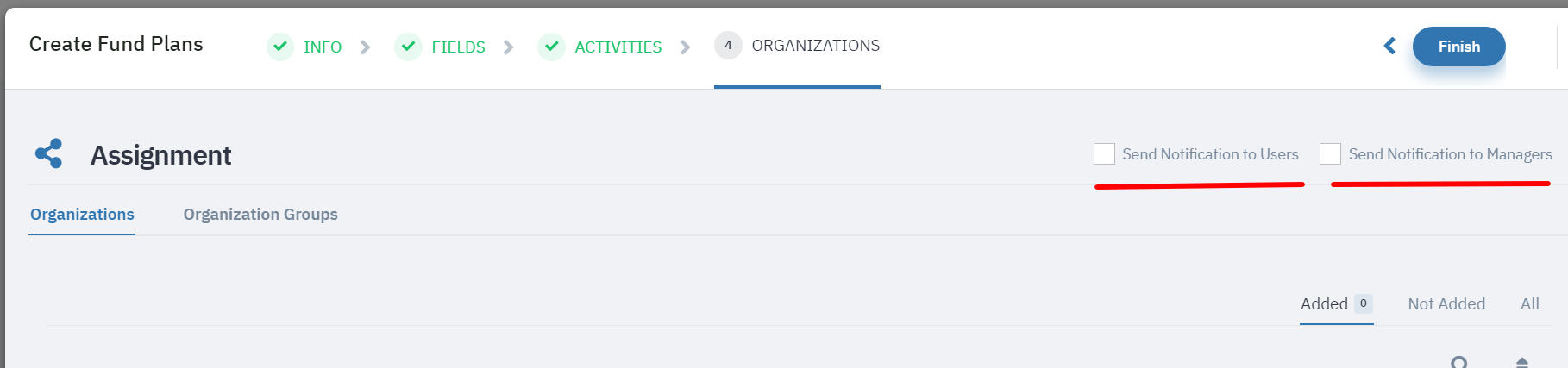Viewport: 1568px width, 368px height.
Task: Jump to the ACTIVITIES step label
Action: point(618,47)
